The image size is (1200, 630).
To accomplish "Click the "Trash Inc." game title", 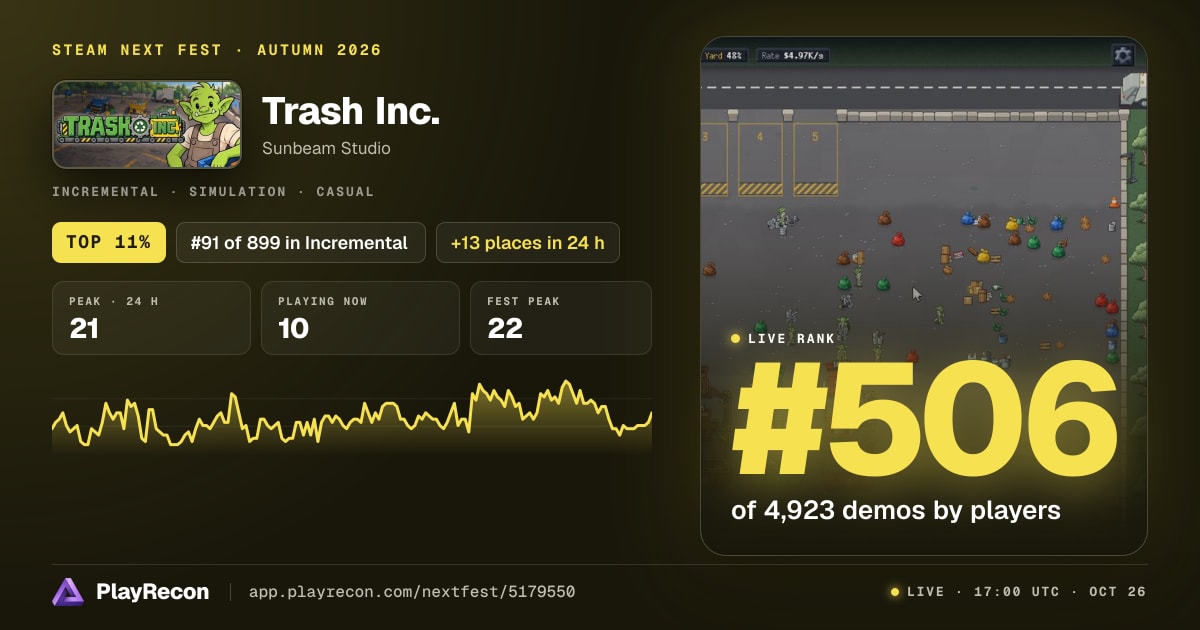I will tap(351, 112).
